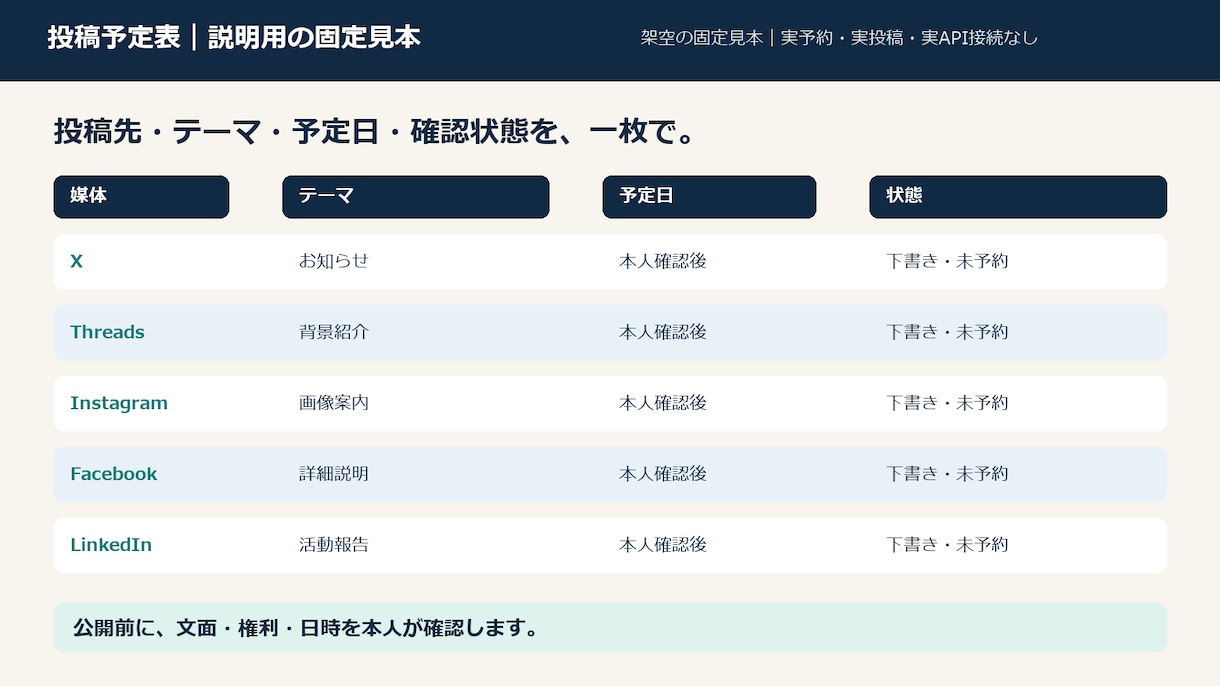Click the 詳細説明 theme cell

334,474
